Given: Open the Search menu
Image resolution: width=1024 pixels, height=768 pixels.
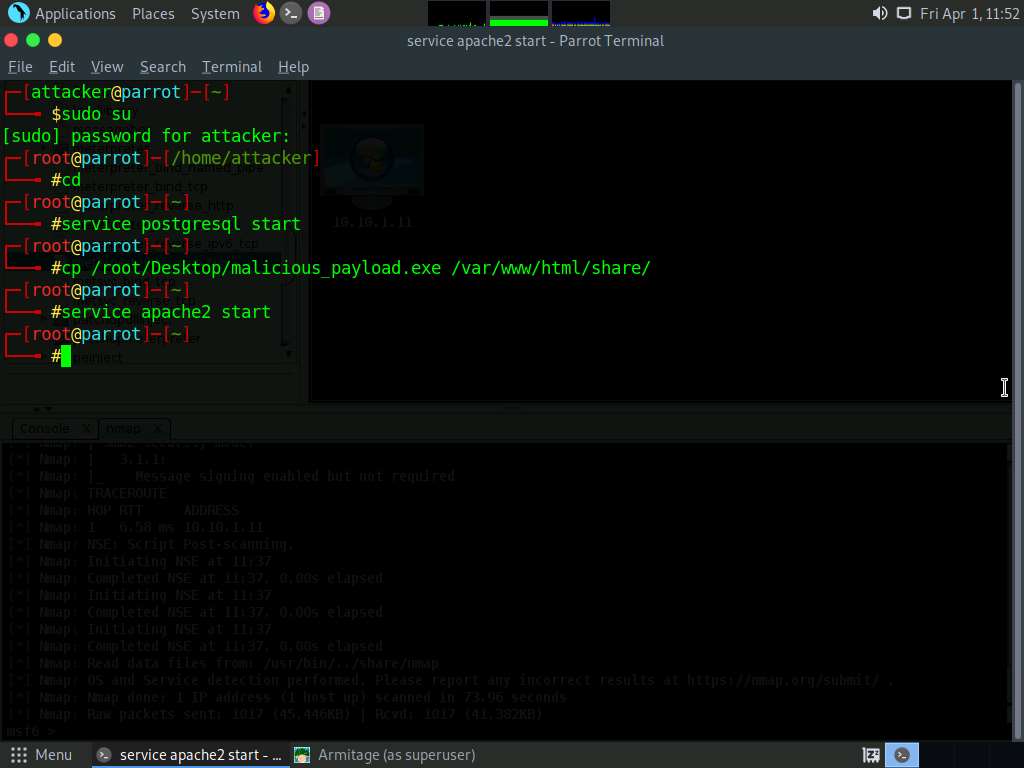Looking at the screenshot, I should point(163,66).
